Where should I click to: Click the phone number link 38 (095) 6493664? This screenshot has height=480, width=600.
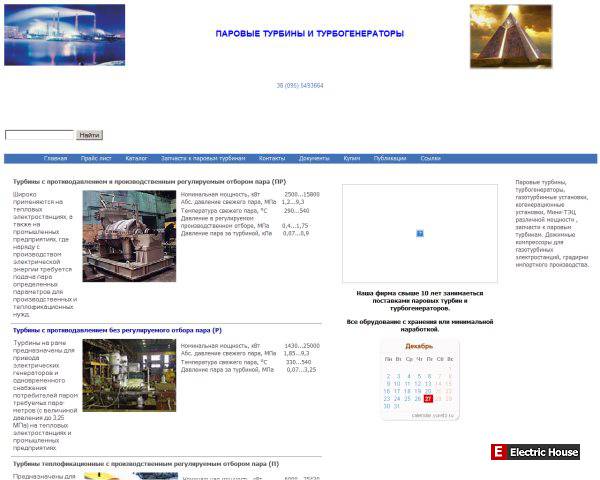(300, 86)
